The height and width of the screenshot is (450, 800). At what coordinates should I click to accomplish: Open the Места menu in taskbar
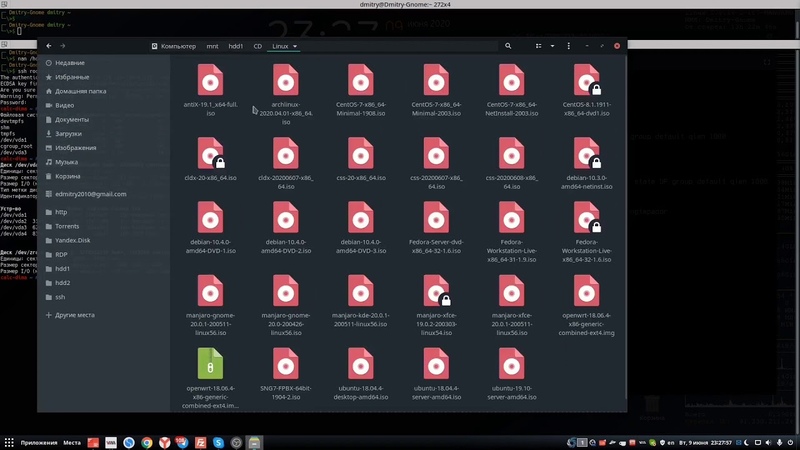coord(72,442)
